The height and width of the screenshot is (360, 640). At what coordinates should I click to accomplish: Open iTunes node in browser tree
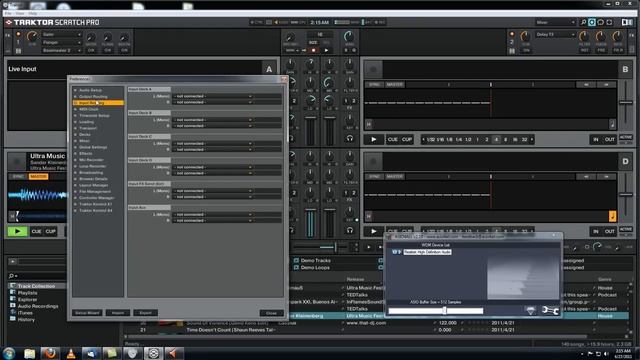pyautogui.click(x=25, y=313)
